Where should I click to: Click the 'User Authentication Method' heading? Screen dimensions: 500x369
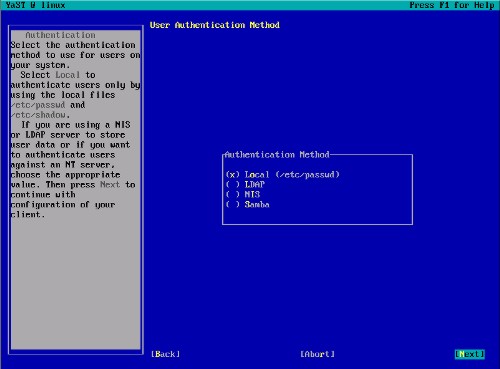pyautogui.click(x=215, y=25)
